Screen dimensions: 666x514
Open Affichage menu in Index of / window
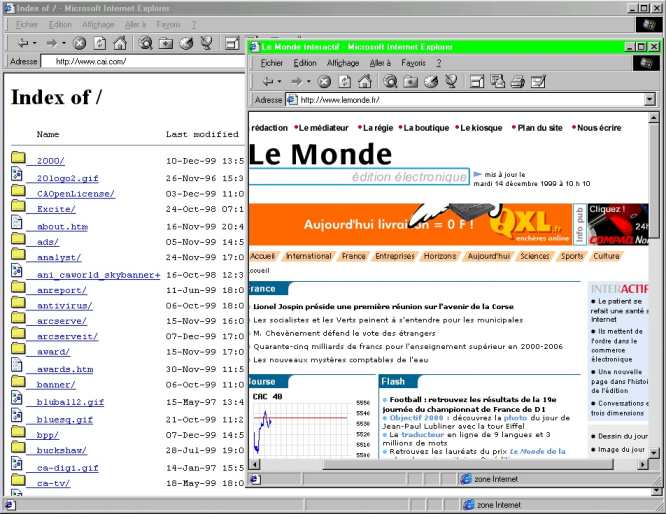coord(98,25)
